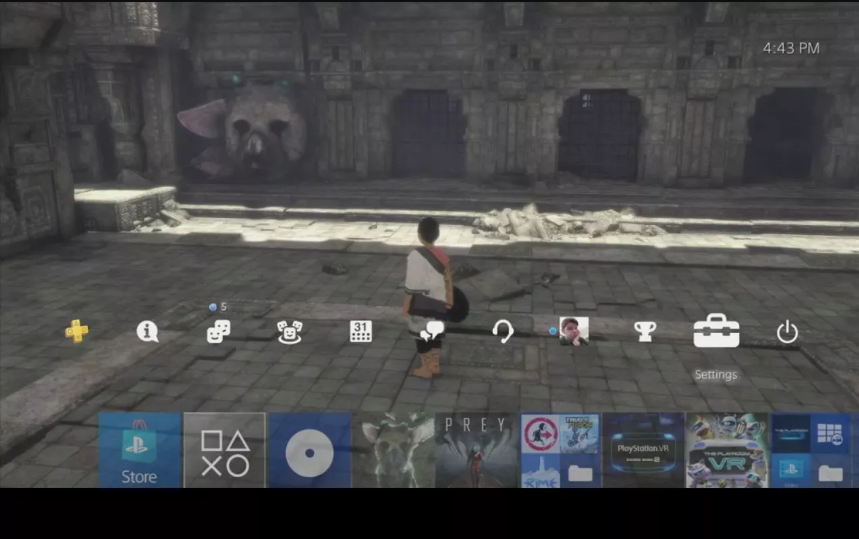Open the Settings toolbox icon
859x539 pixels.
click(x=716, y=330)
